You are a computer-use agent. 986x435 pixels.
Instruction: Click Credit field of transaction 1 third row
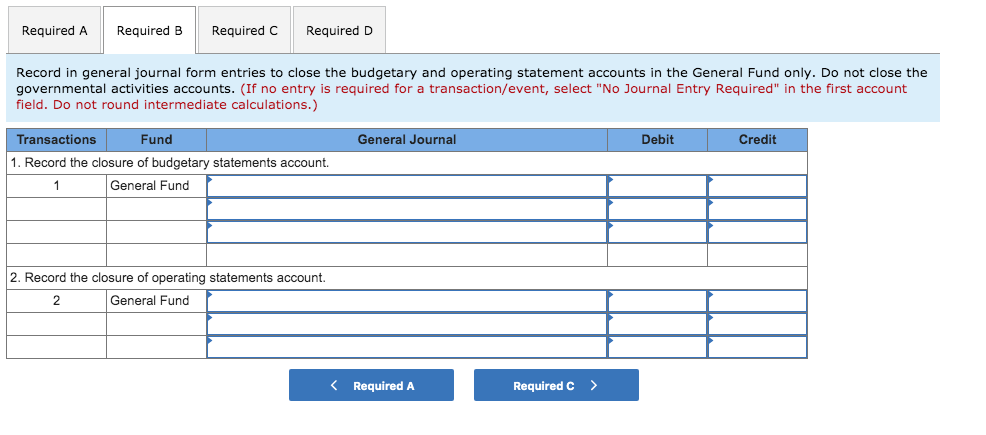757,232
